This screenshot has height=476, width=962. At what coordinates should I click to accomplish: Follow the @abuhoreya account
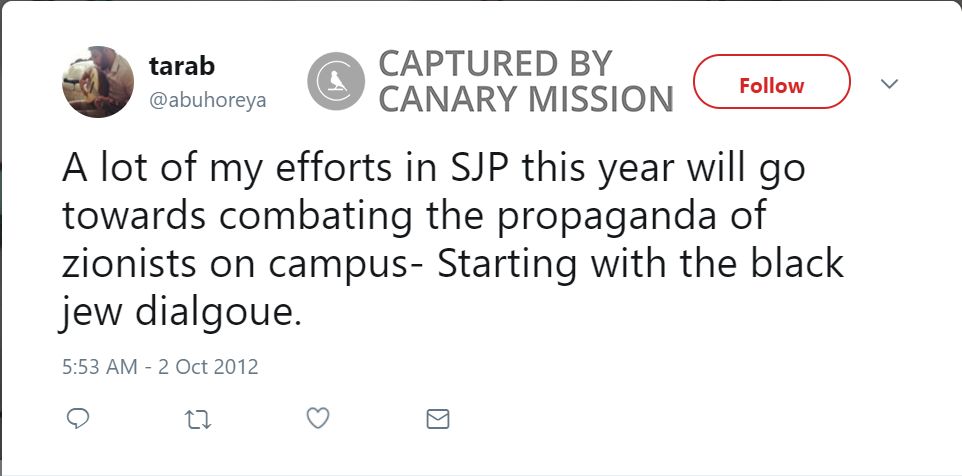pyautogui.click(x=771, y=85)
